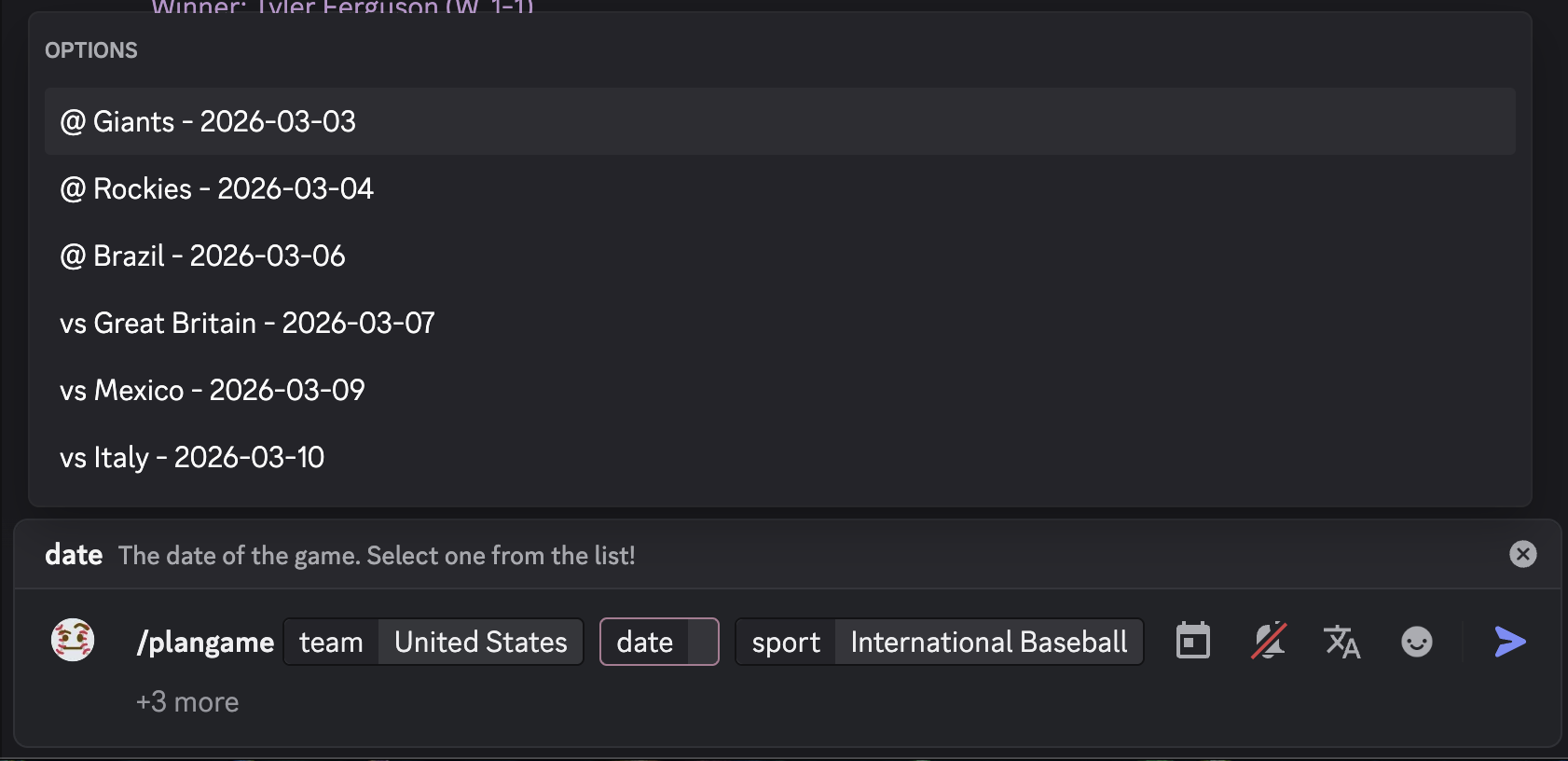Screen dimensions: 1568x761
Task: Edit the sport International Baseball parameter
Action: tap(988, 642)
